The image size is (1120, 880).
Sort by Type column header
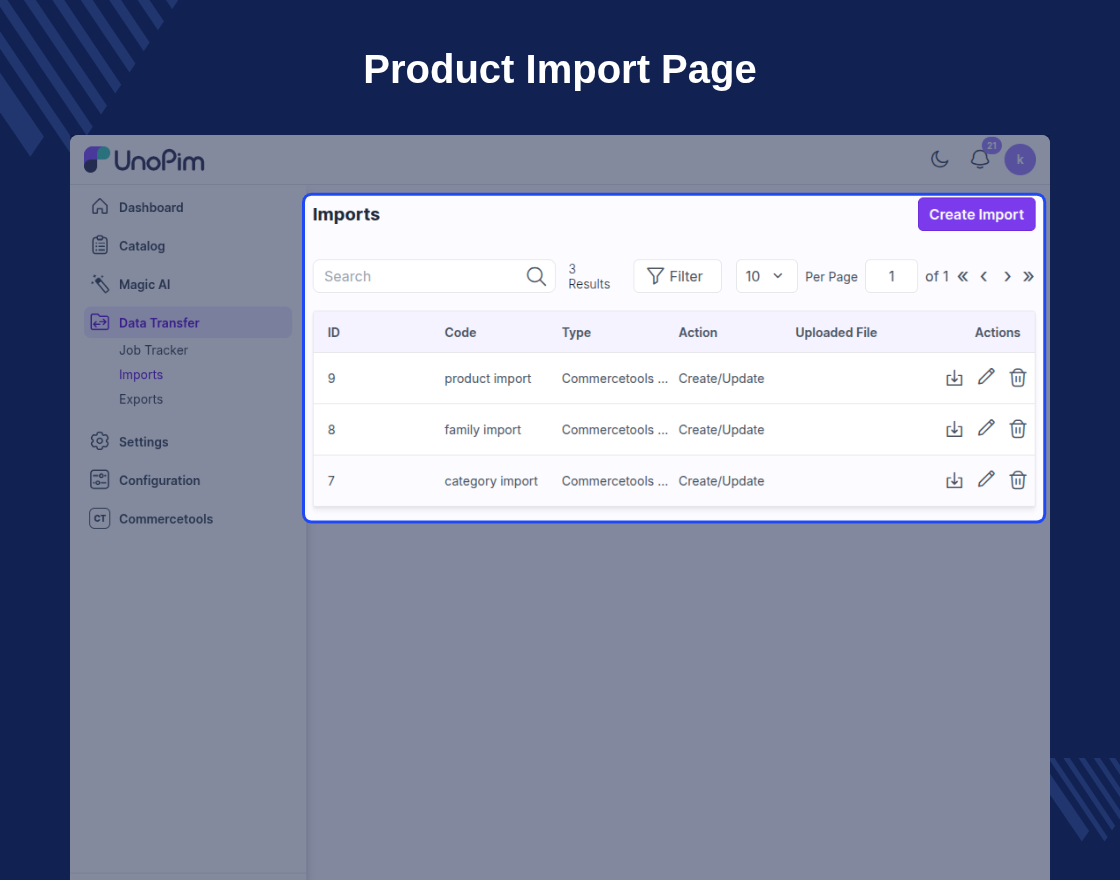[576, 332]
